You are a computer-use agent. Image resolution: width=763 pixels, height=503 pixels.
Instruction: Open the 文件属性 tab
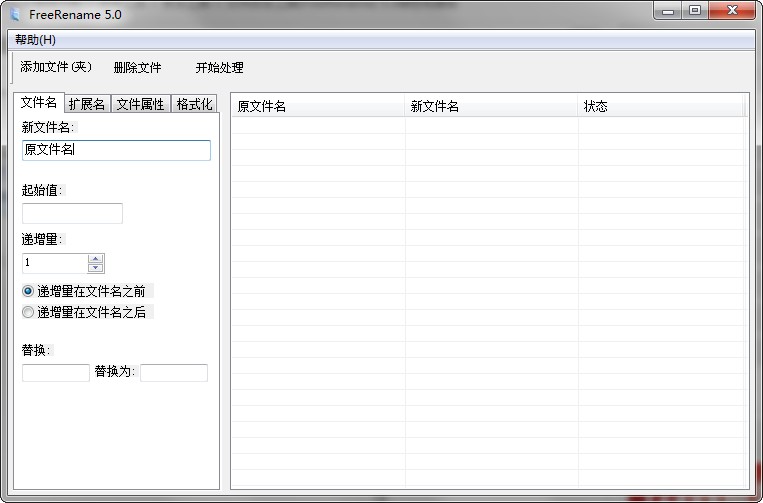point(140,104)
